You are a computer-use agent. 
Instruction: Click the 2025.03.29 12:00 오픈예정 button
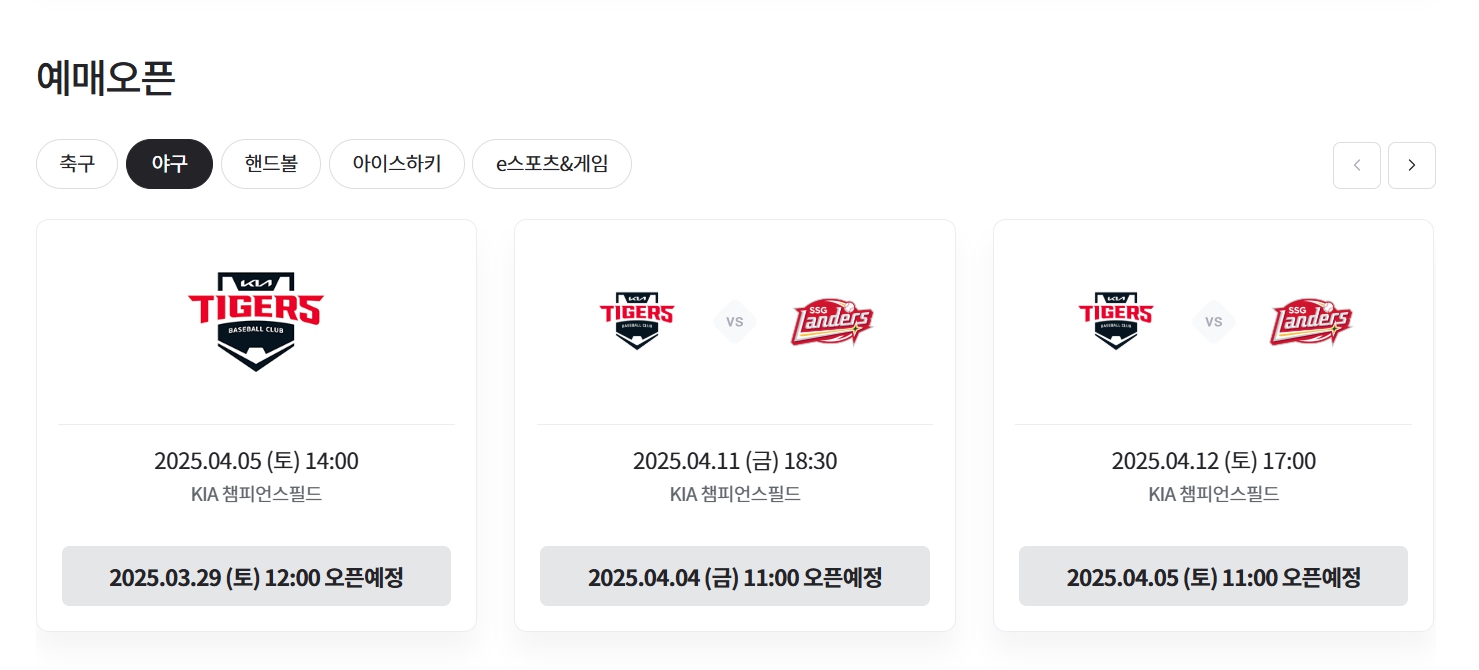pyautogui.click(x=256, y=576)
